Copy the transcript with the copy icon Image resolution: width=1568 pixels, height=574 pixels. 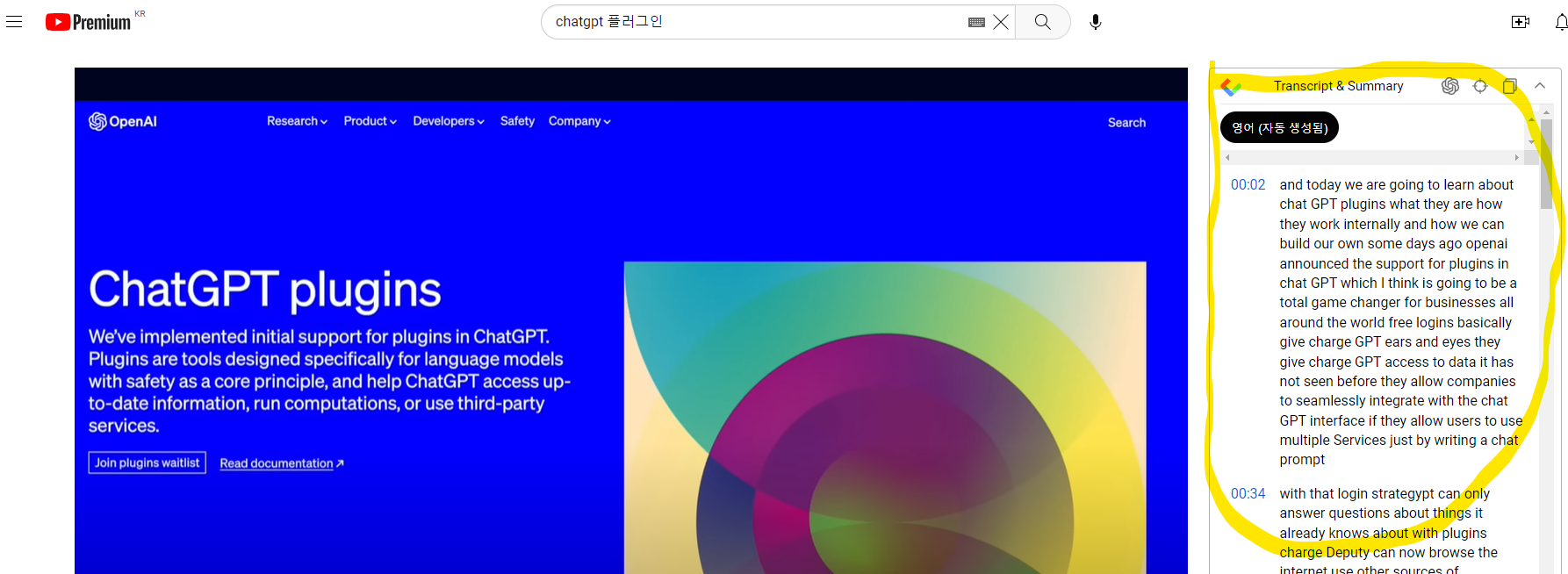1510,86
